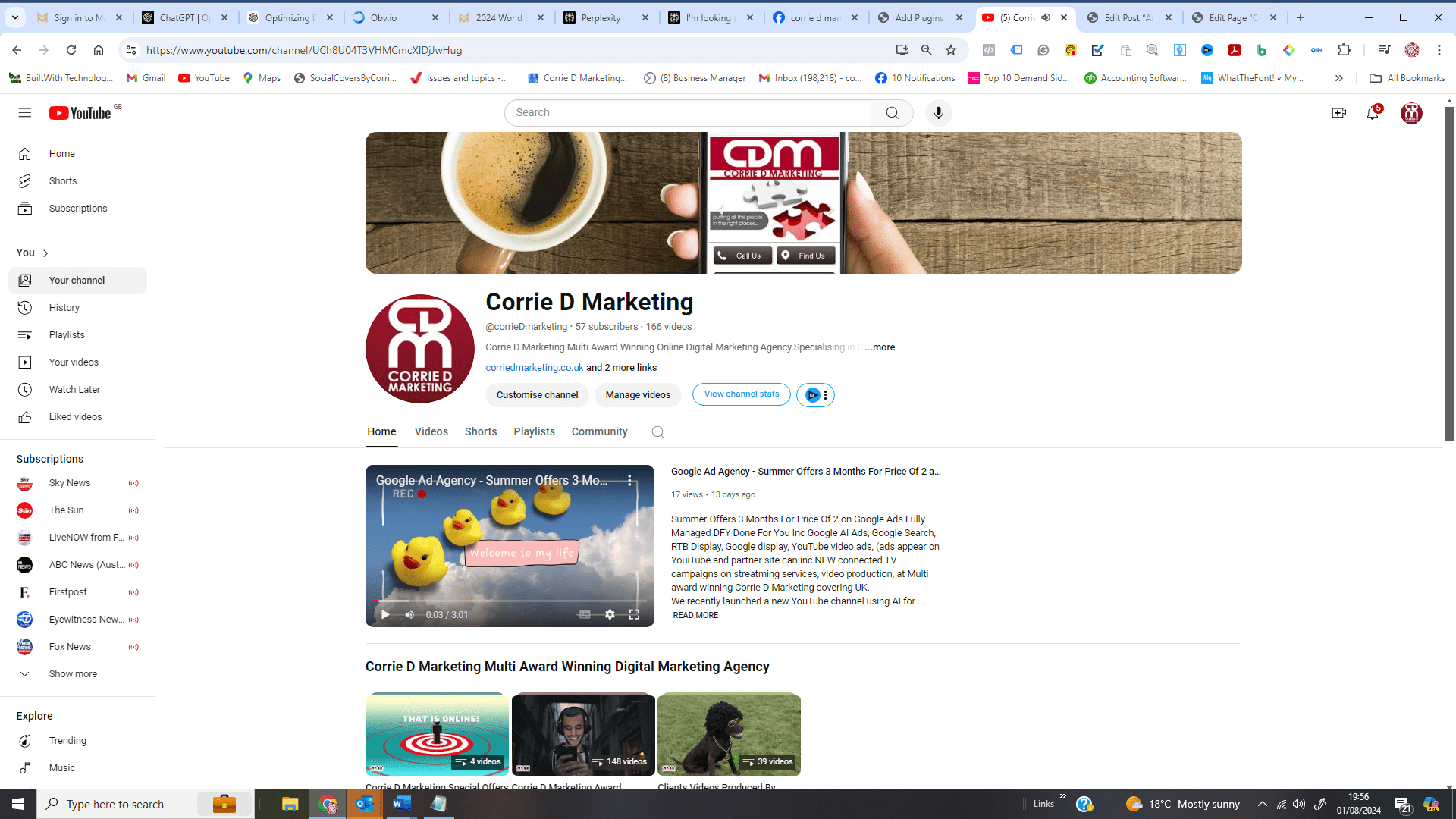Switch to the Perplexity browser tab

point(607,17)
